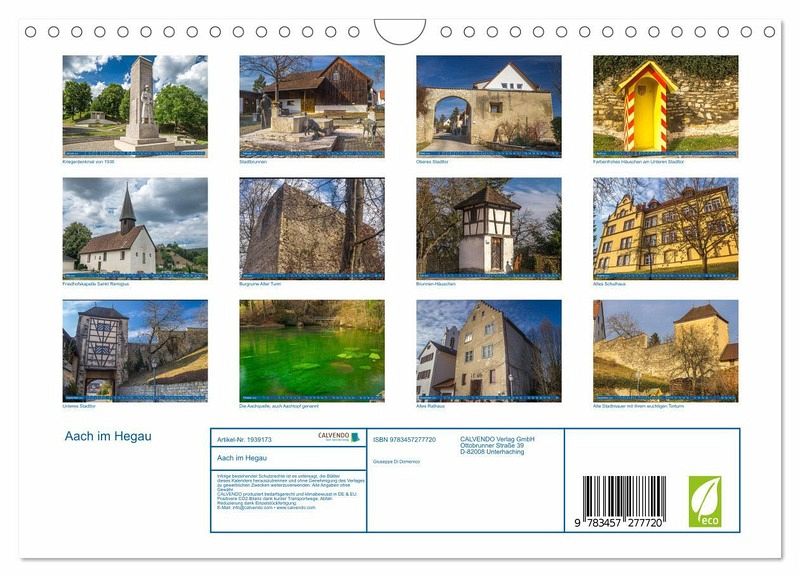Open the Alte Stadtmauer tower photo
The image size is (800, 577).
coord(665,350)
